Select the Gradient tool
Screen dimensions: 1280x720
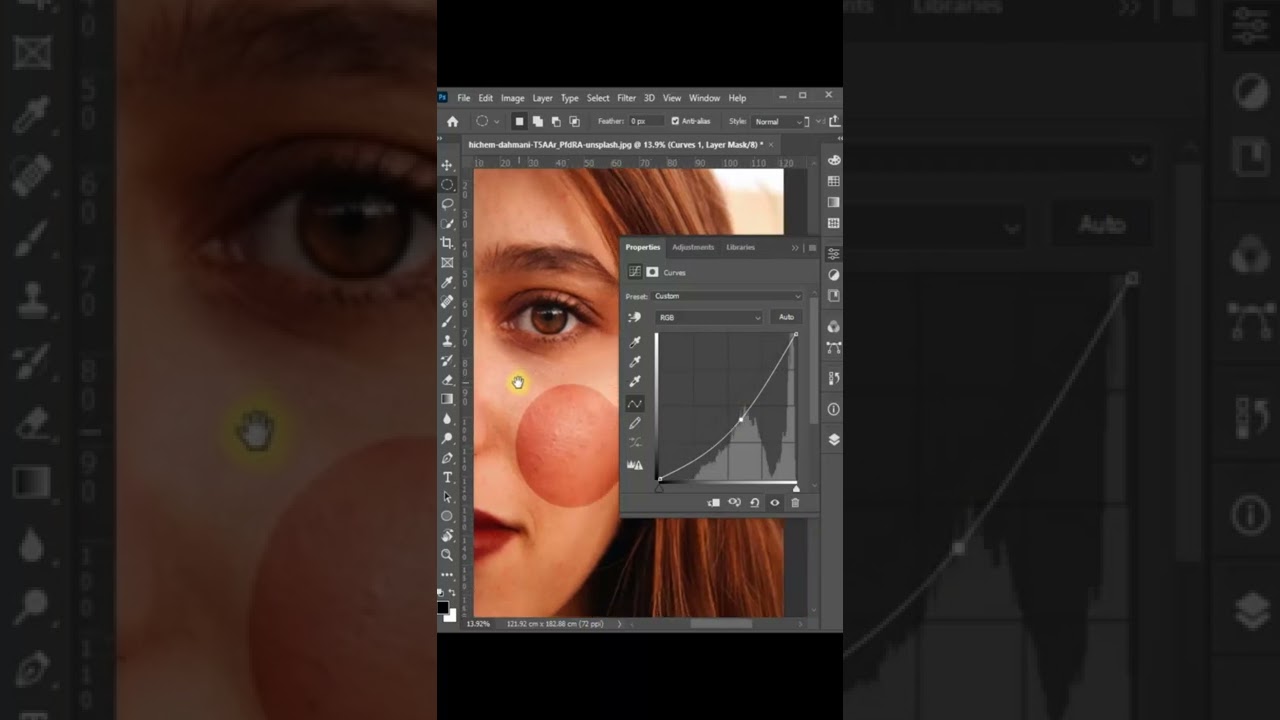click(447, 399)
